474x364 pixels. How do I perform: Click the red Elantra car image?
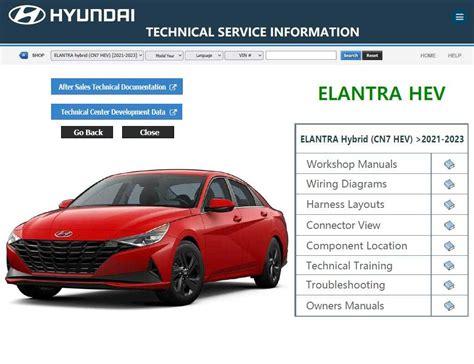[x=147, y=237]
